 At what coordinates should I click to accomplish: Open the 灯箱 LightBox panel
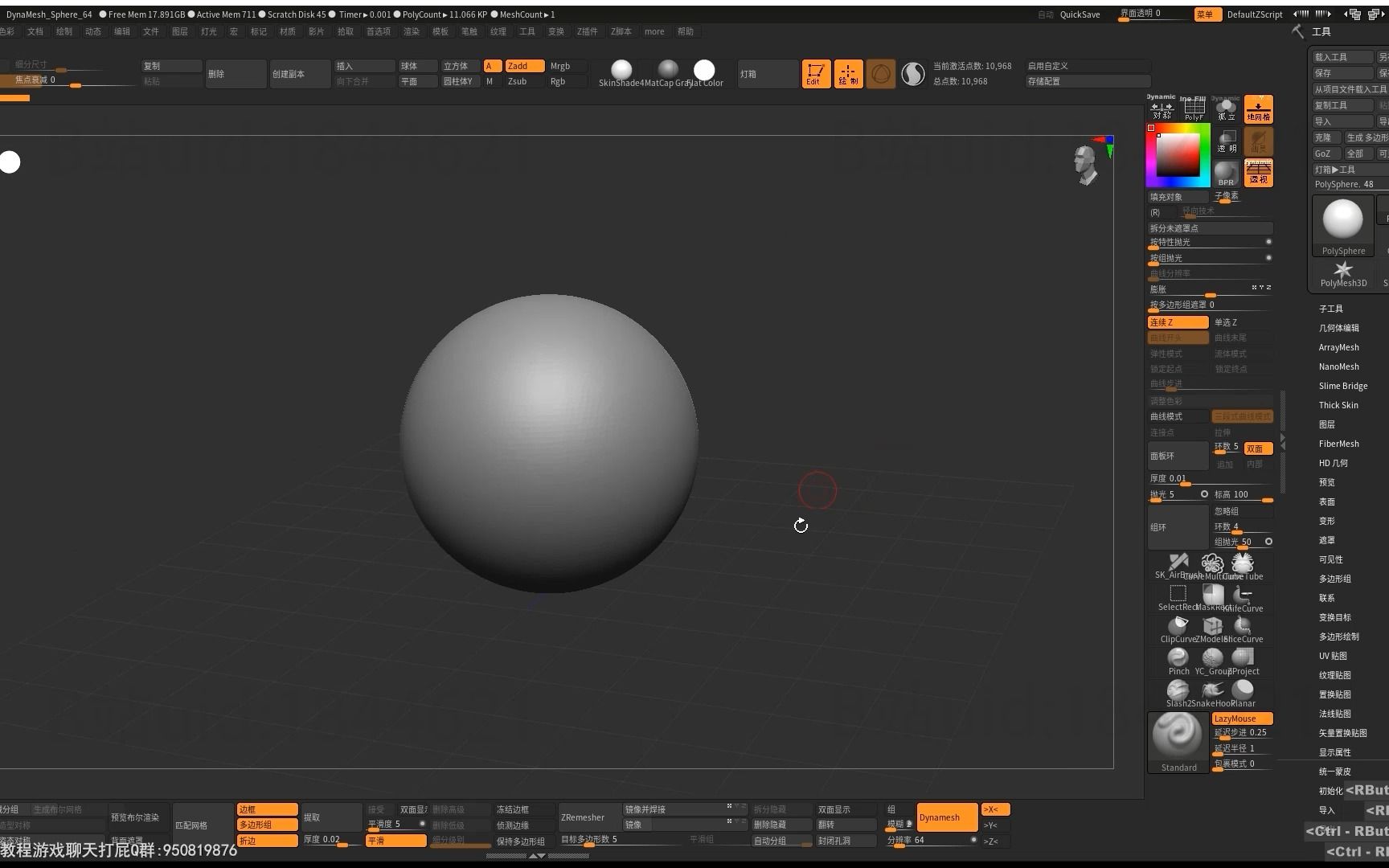click(x=748, y=73)
